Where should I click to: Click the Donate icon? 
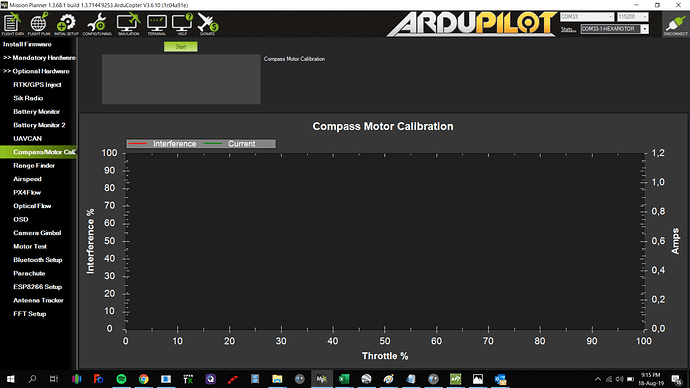tap(207, 24)
